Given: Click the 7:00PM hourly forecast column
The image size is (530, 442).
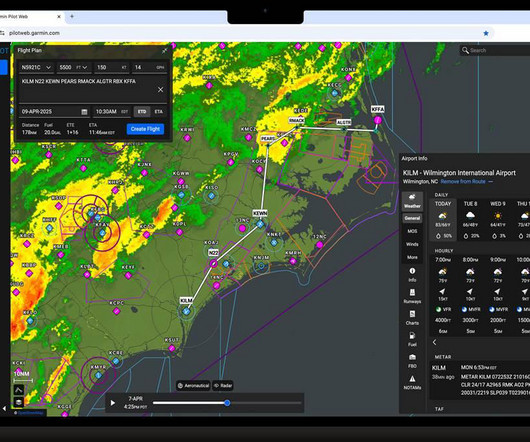Looking at the screenshot, I should pyautogui.click(x=443, y=295).
